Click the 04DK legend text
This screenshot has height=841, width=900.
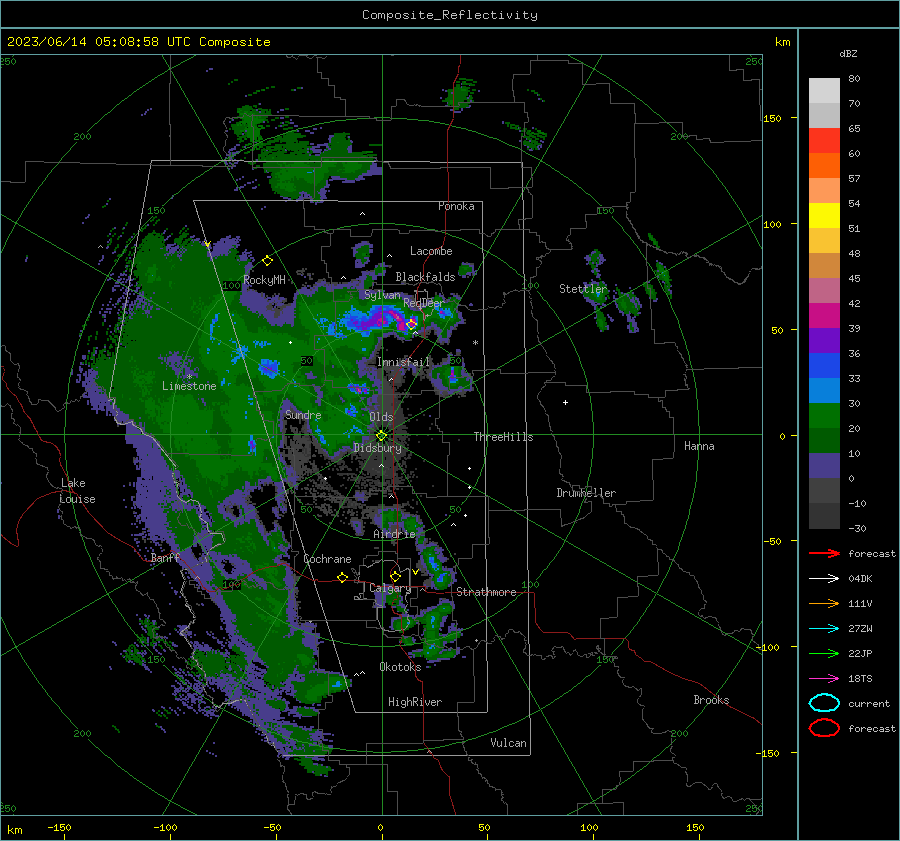point(860,579)
